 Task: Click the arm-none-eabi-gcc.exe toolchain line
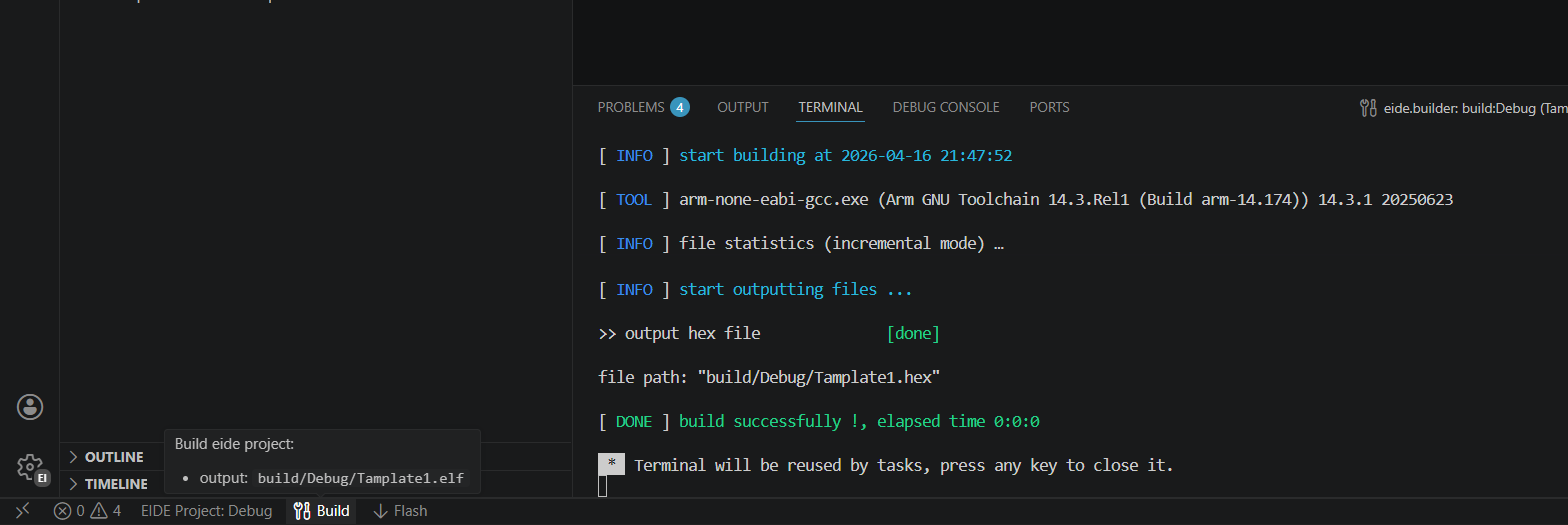(1026, 200)
